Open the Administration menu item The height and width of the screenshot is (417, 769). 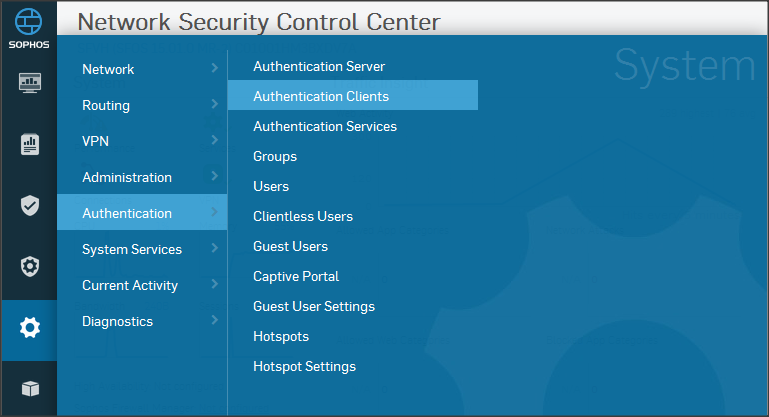(x=127, y=177)
